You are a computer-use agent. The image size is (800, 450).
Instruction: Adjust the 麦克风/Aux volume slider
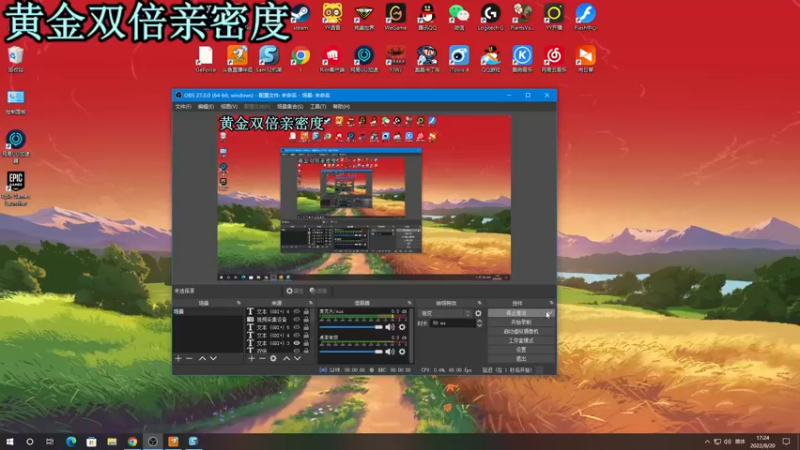coord(351,327)
